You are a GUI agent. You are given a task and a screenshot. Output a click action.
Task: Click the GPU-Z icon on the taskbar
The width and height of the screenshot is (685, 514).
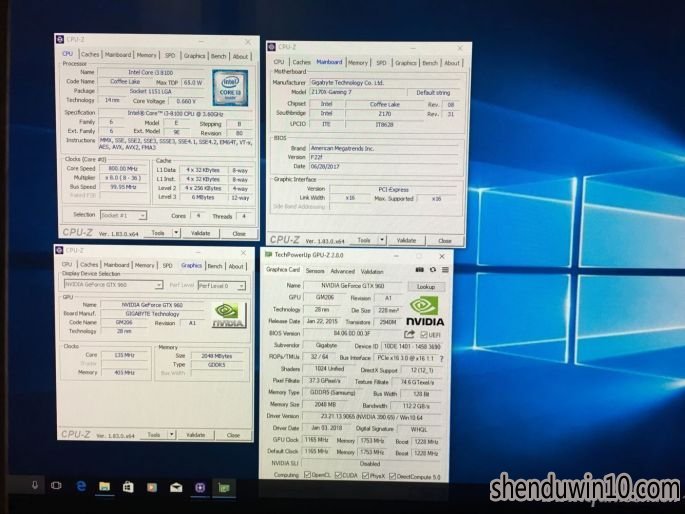[224, 488]
